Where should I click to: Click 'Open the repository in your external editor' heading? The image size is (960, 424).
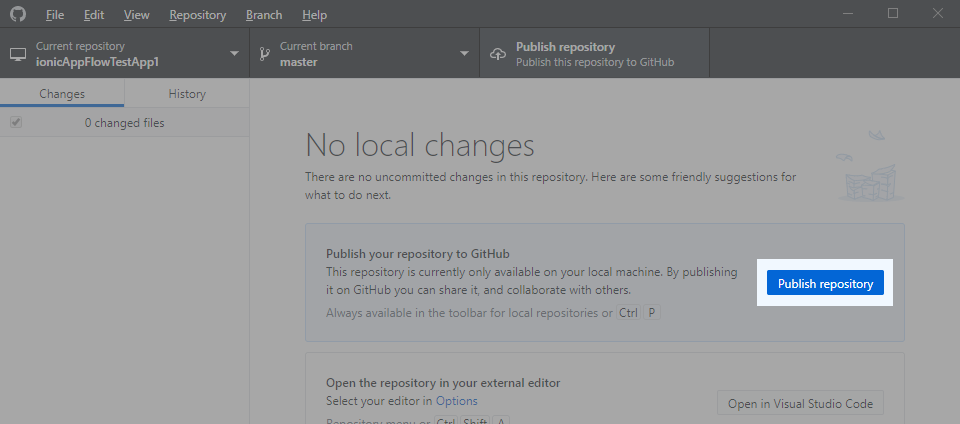[443, 383]
